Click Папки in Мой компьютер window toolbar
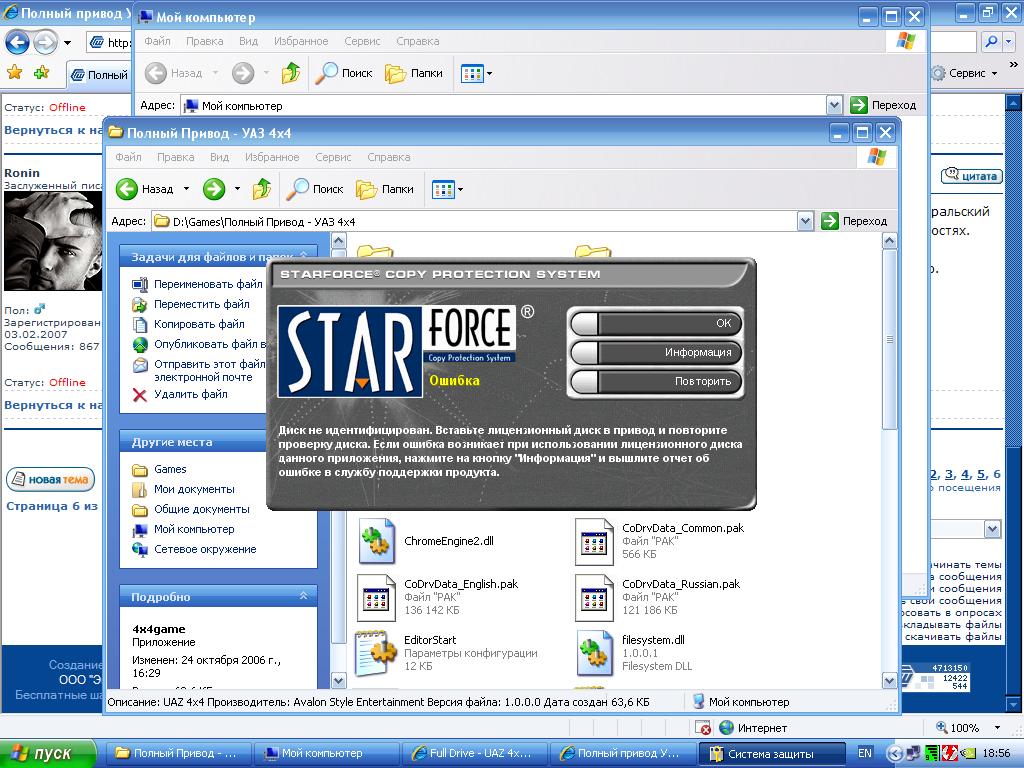 [413, 73]
